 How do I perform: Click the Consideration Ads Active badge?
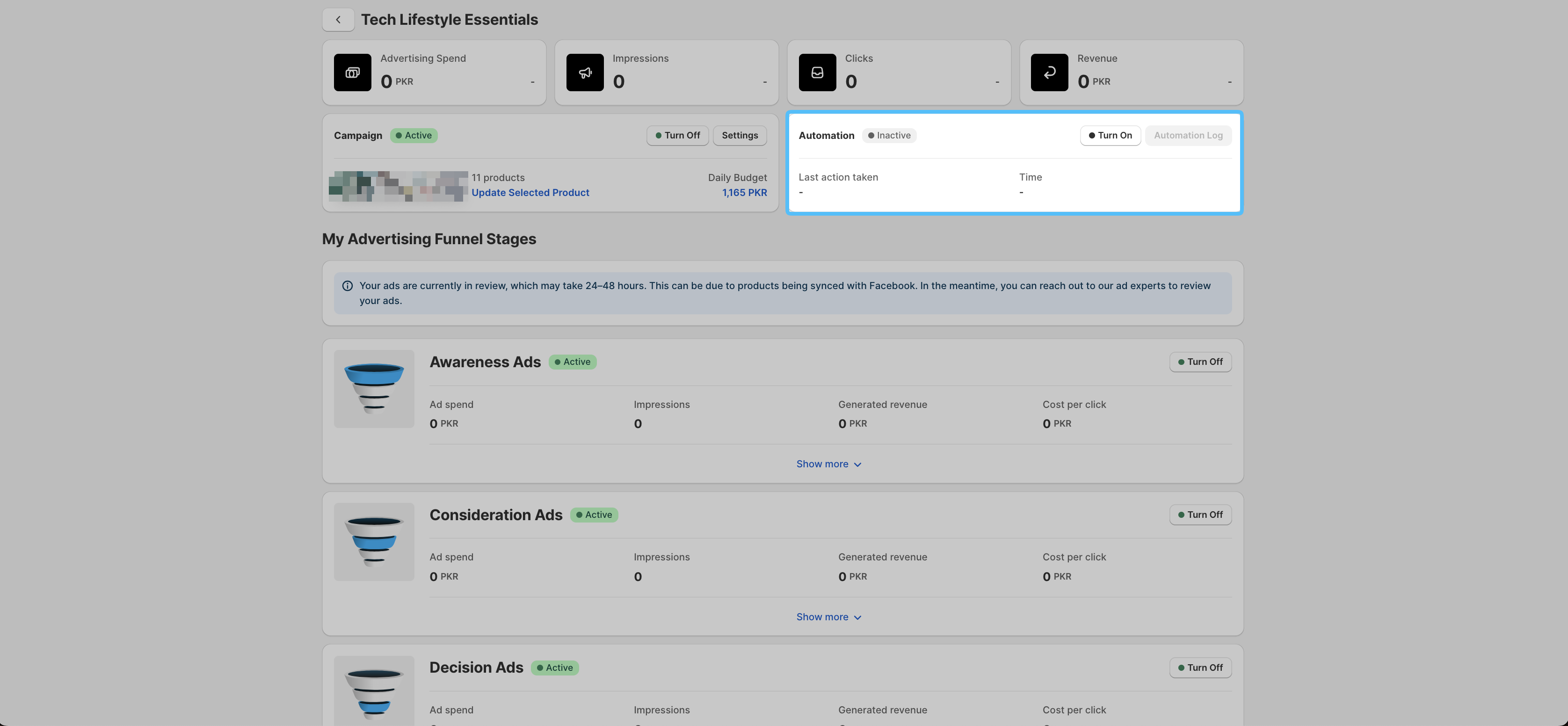point(594,515)
